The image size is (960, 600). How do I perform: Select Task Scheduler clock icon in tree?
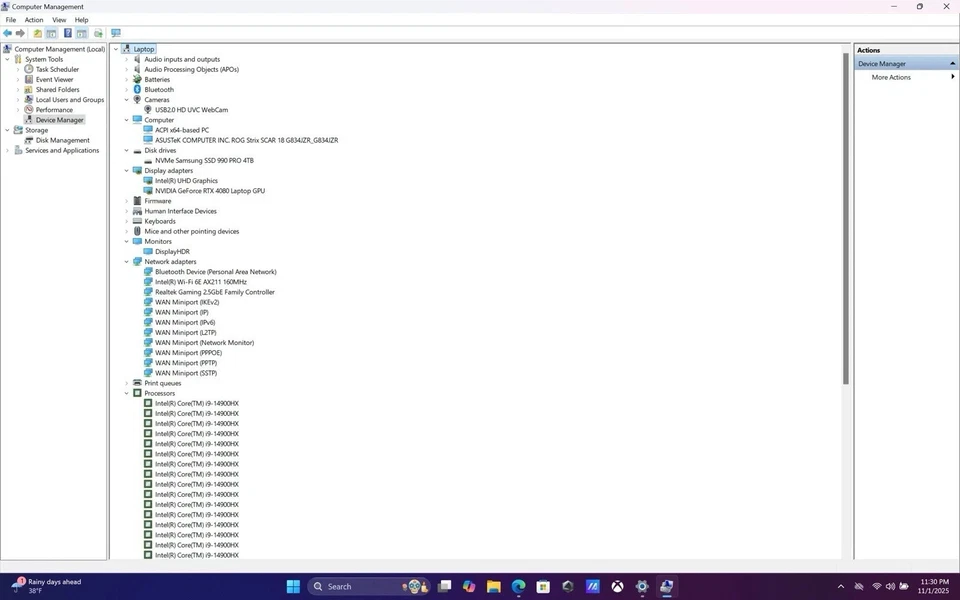click(29, 69)
